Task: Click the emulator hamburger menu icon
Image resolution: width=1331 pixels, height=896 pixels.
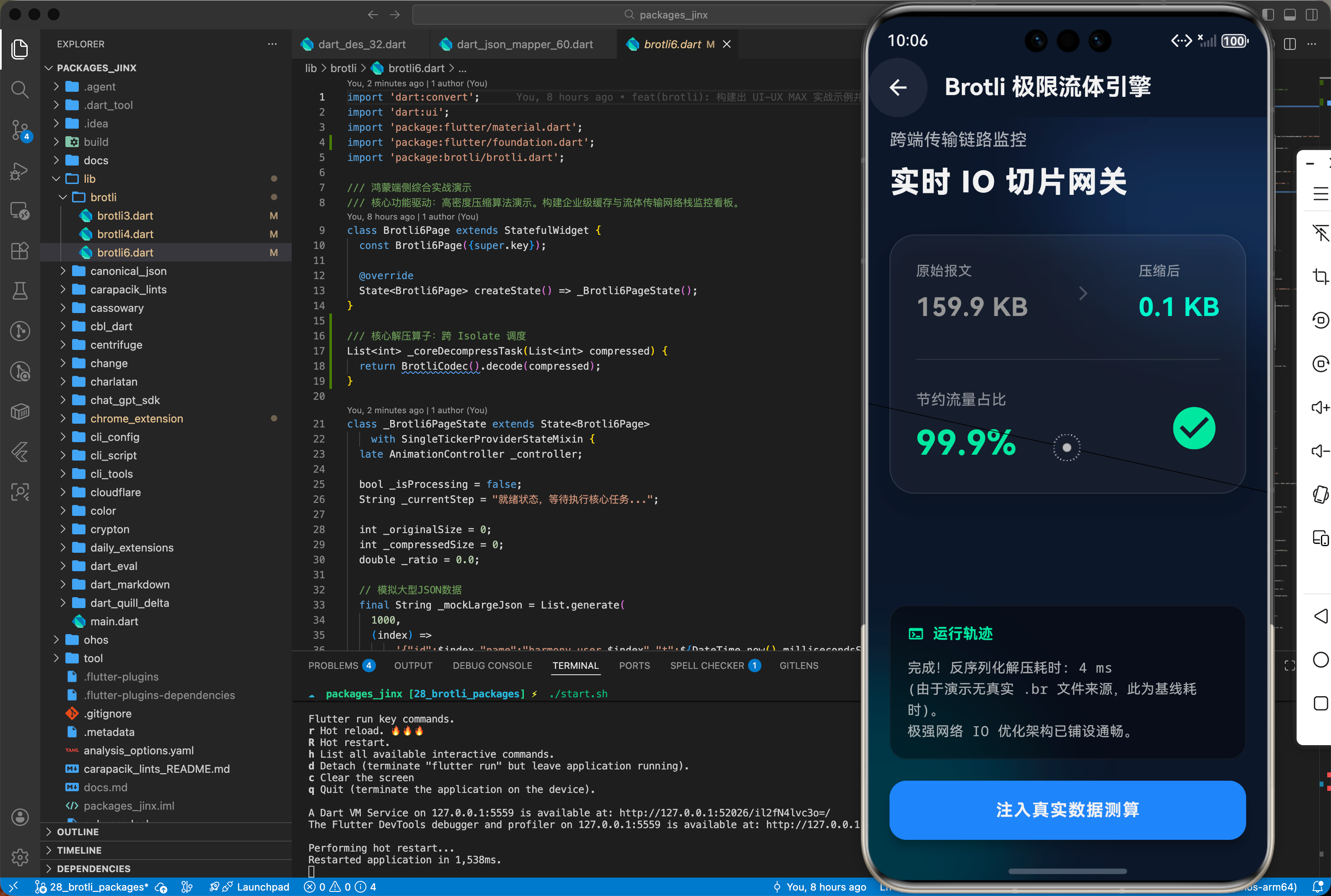Action: coord(1320,194)
